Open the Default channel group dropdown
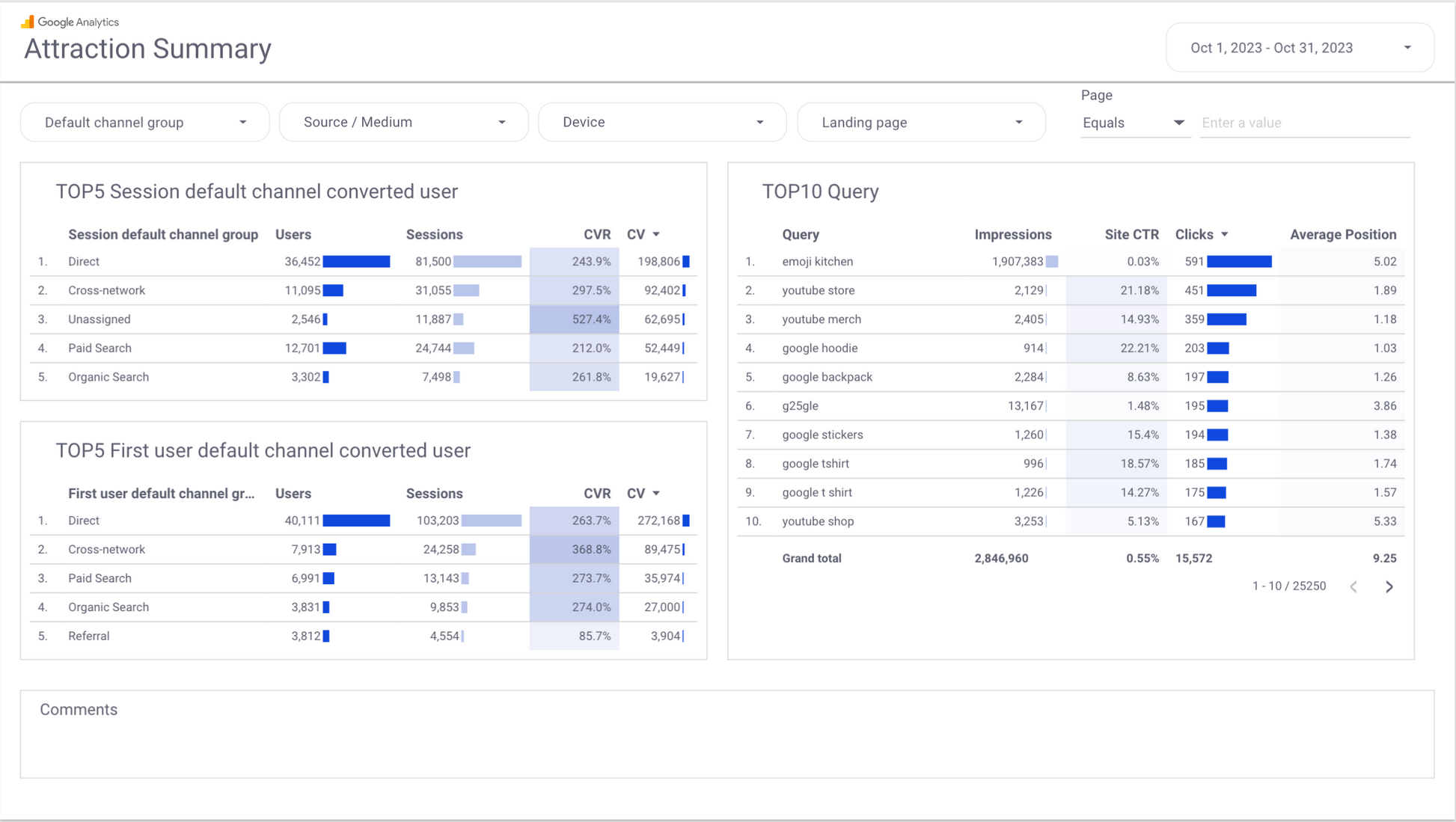Image resolution: width=1456 pixels, height=822 pixels. point(144,123)
